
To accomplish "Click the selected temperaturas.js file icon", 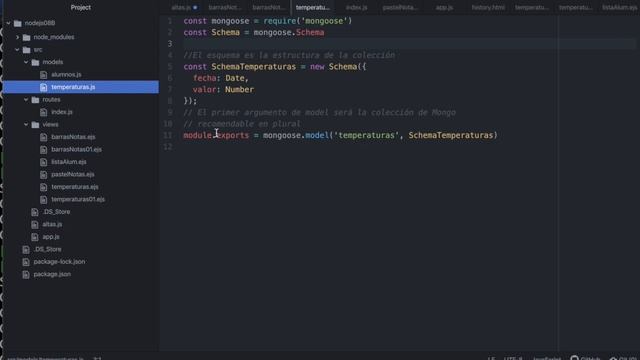I will (x=44, y=87).
